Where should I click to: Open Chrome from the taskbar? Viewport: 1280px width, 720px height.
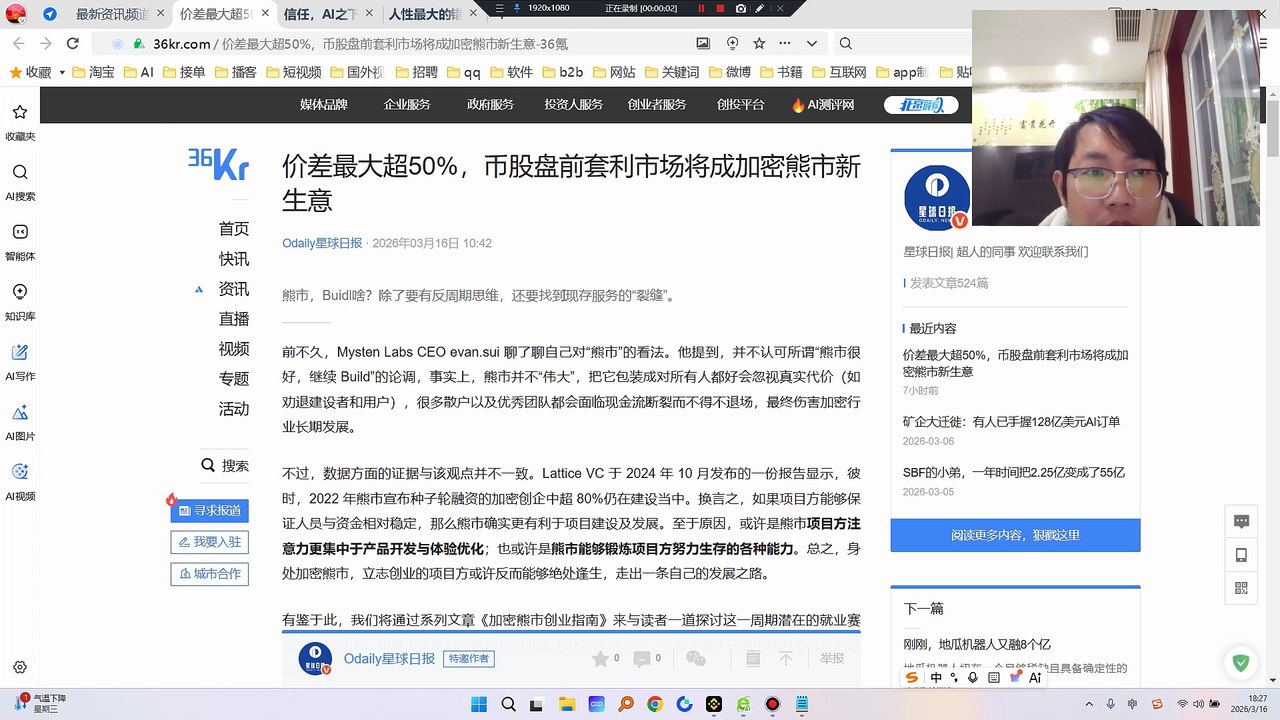(655, 704)
